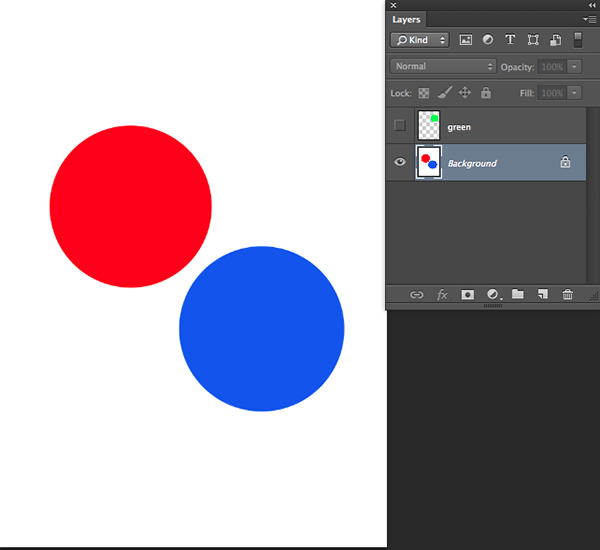Create a new group folder icon
600x550 pixels.
pyautogui.click(x=518, y=294)
